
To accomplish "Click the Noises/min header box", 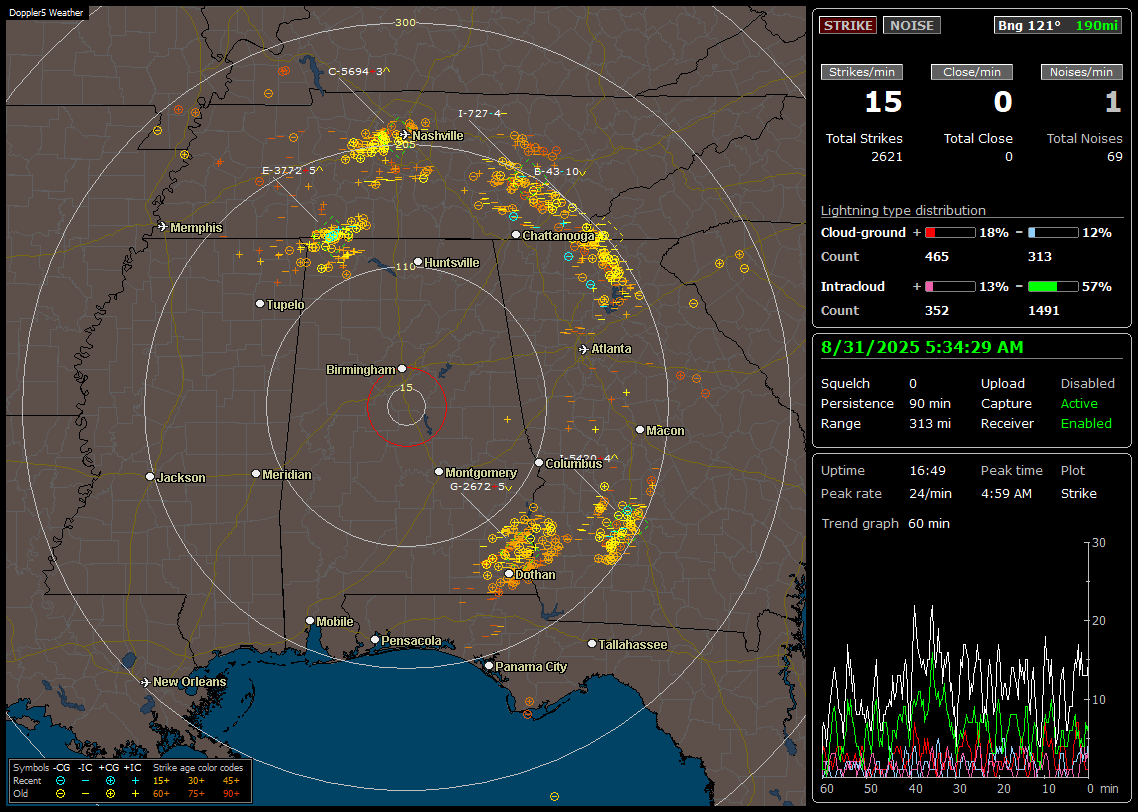I will 1081,72.
